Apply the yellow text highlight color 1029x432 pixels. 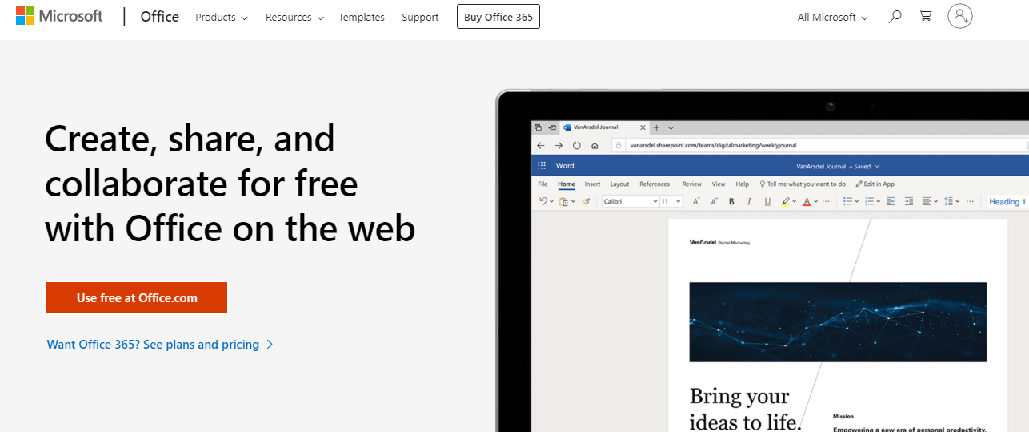click(x=786, y=202)
